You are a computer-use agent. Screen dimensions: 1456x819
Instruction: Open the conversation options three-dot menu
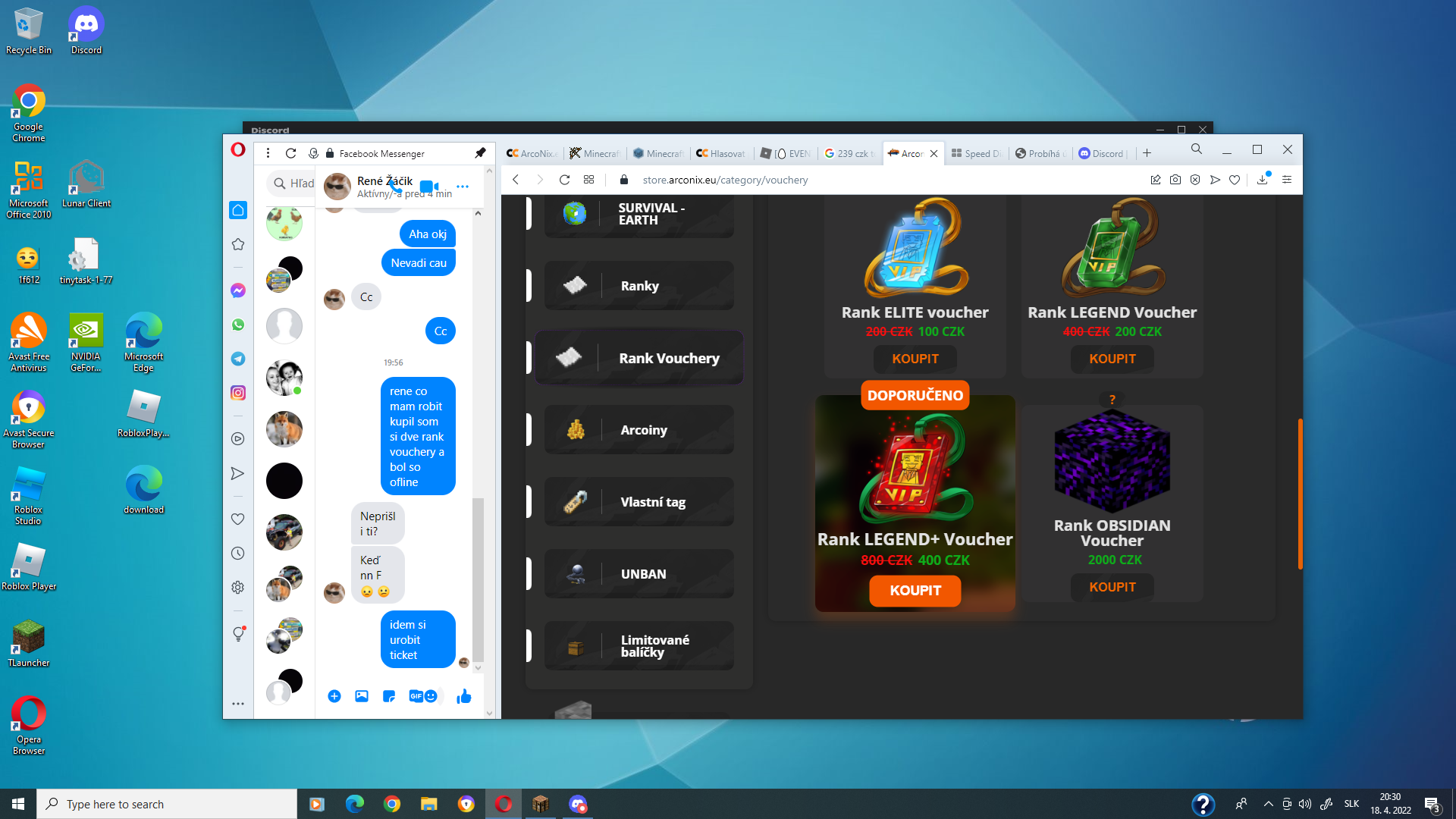point(463,186)
